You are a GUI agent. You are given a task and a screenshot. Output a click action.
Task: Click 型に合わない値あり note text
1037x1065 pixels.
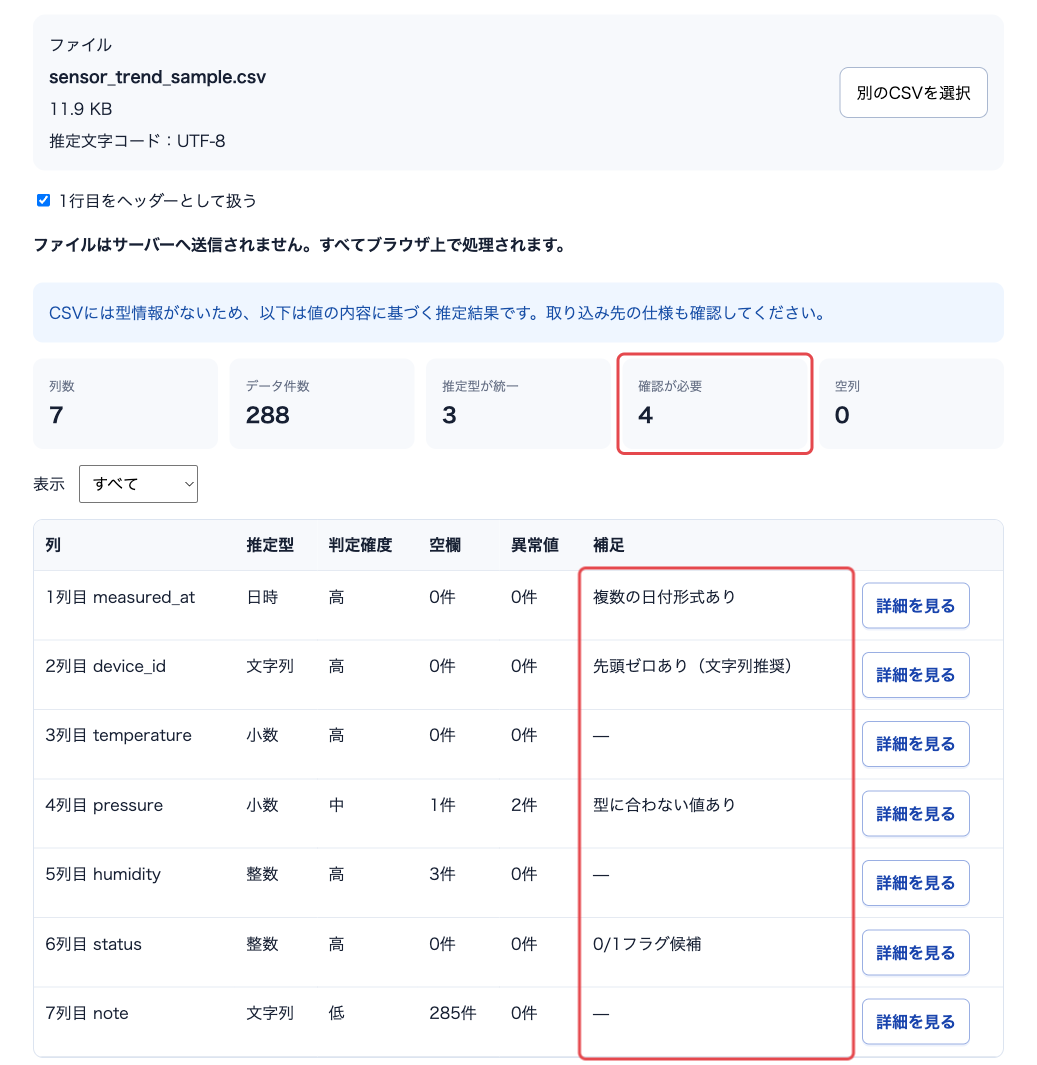(664, 805)
